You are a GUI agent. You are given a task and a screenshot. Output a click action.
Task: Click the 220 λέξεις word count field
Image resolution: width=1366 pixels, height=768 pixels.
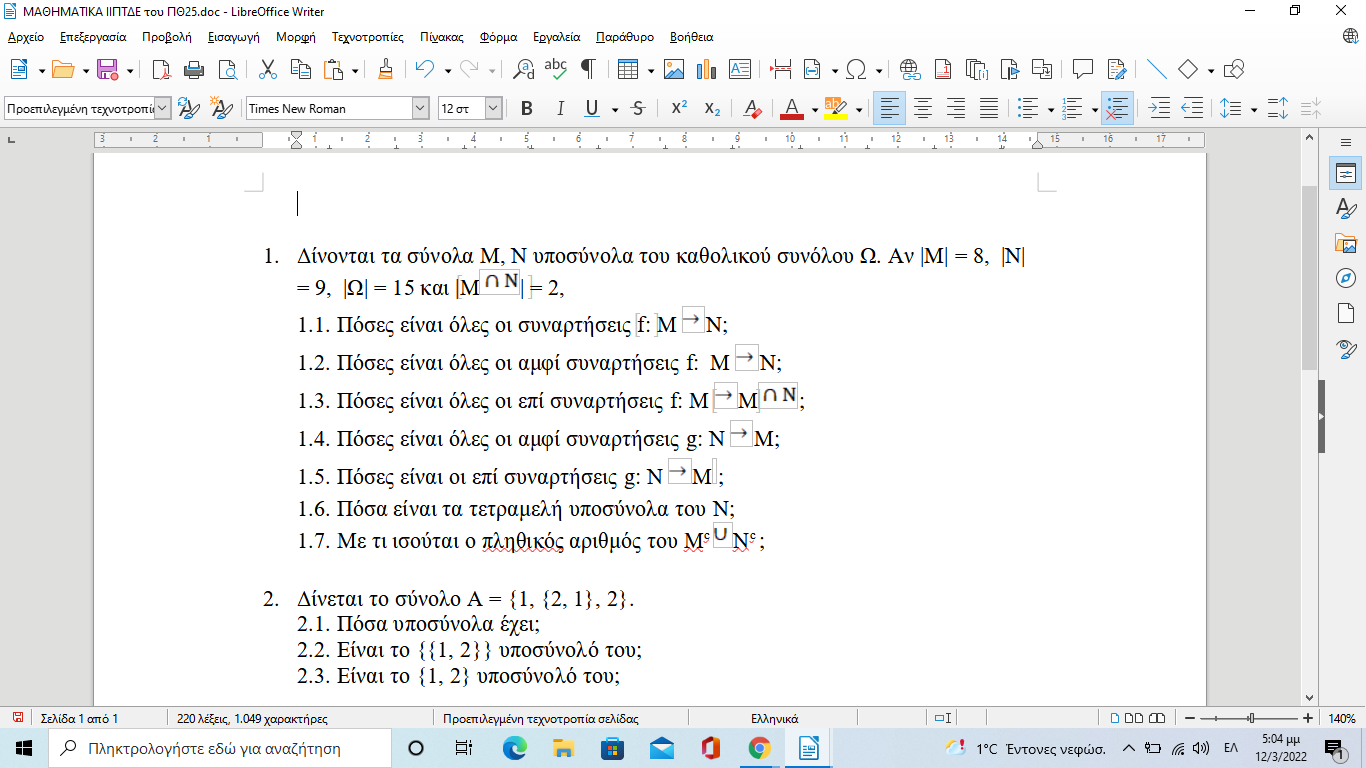(252, 718)
